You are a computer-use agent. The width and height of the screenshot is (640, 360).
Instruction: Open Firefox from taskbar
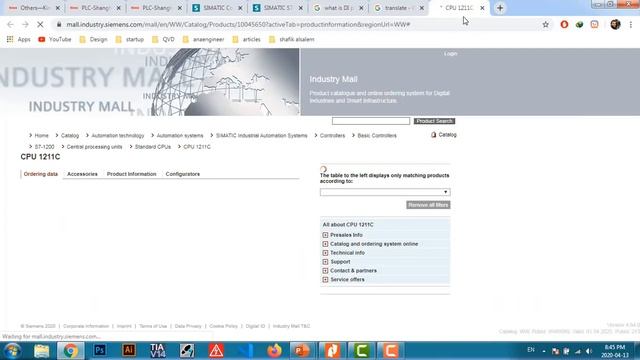pyautogui.click(x=274, y=351)
